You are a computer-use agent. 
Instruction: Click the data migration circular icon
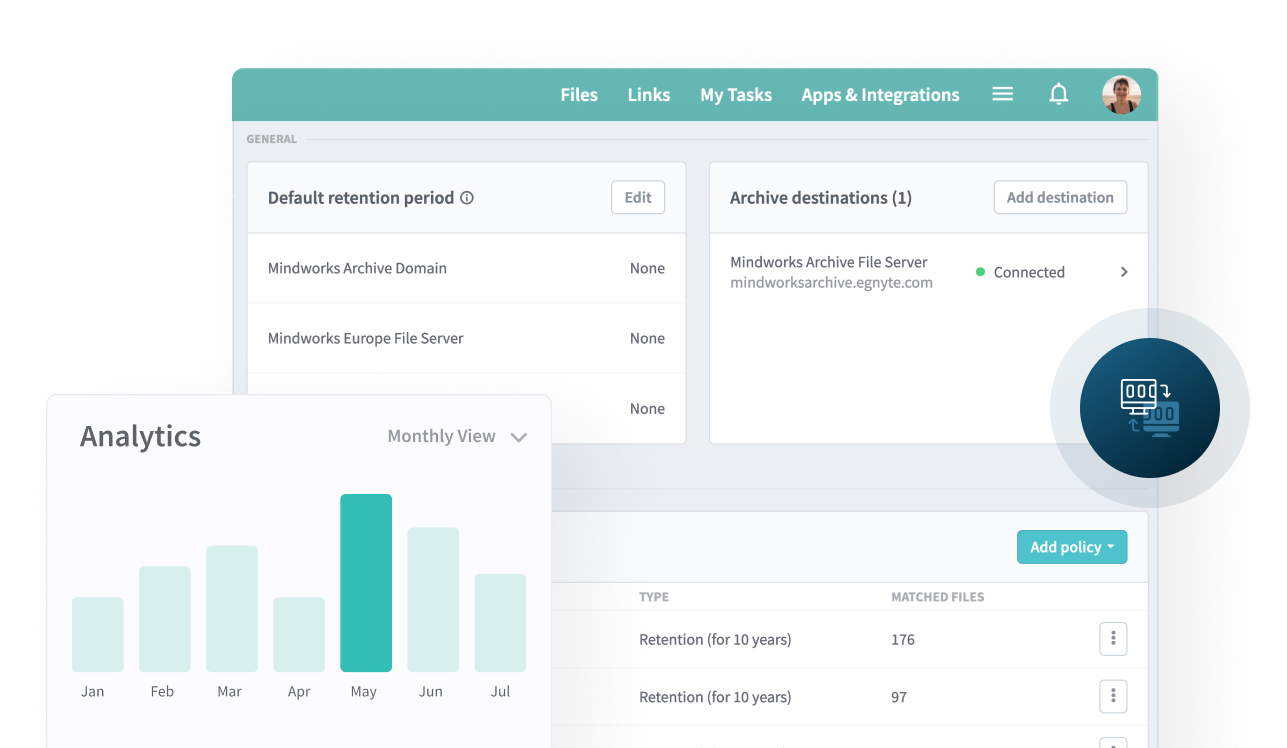click(x=1149, y=407)
